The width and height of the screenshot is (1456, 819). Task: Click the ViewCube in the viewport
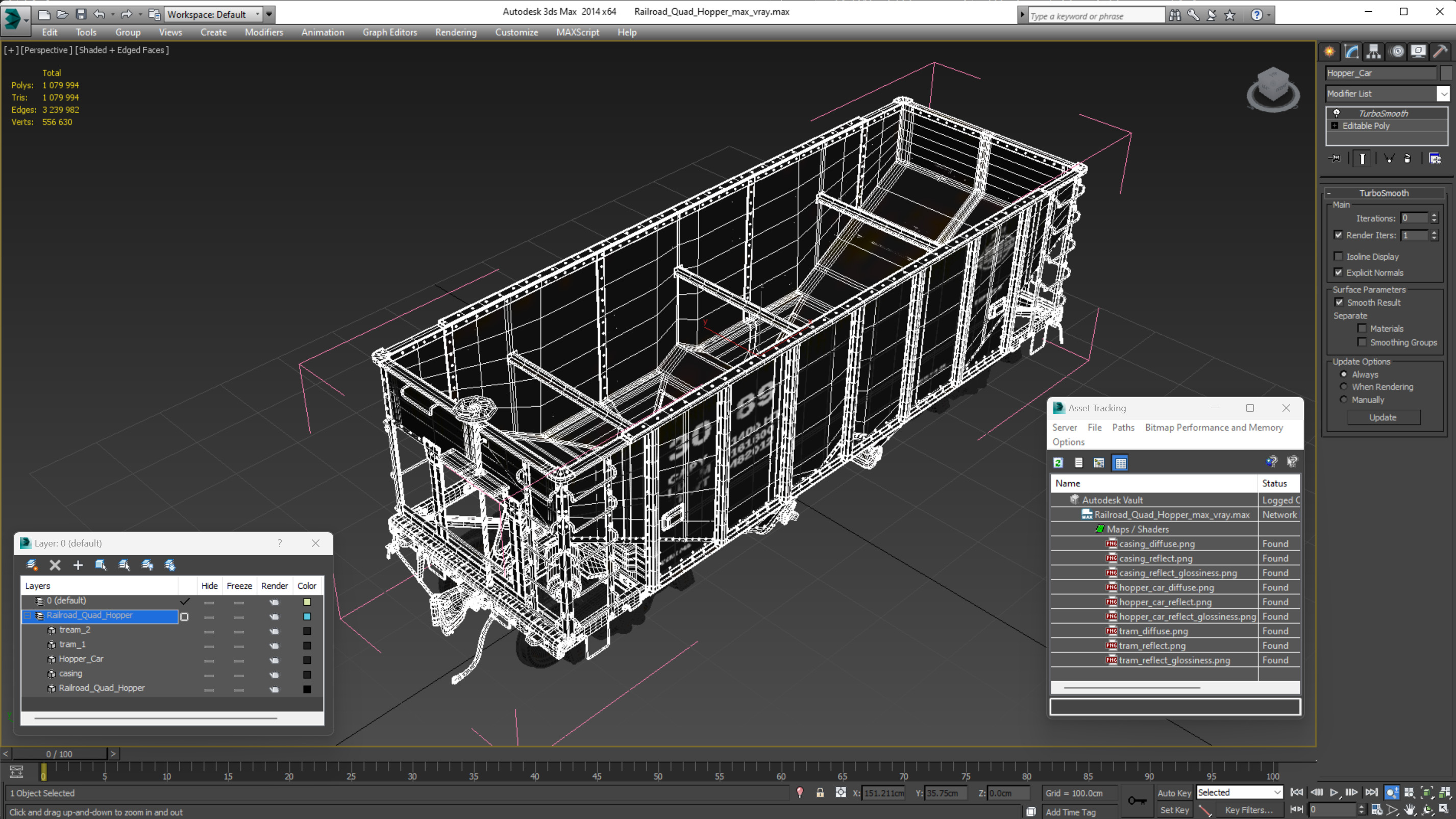coord(1273,89)
